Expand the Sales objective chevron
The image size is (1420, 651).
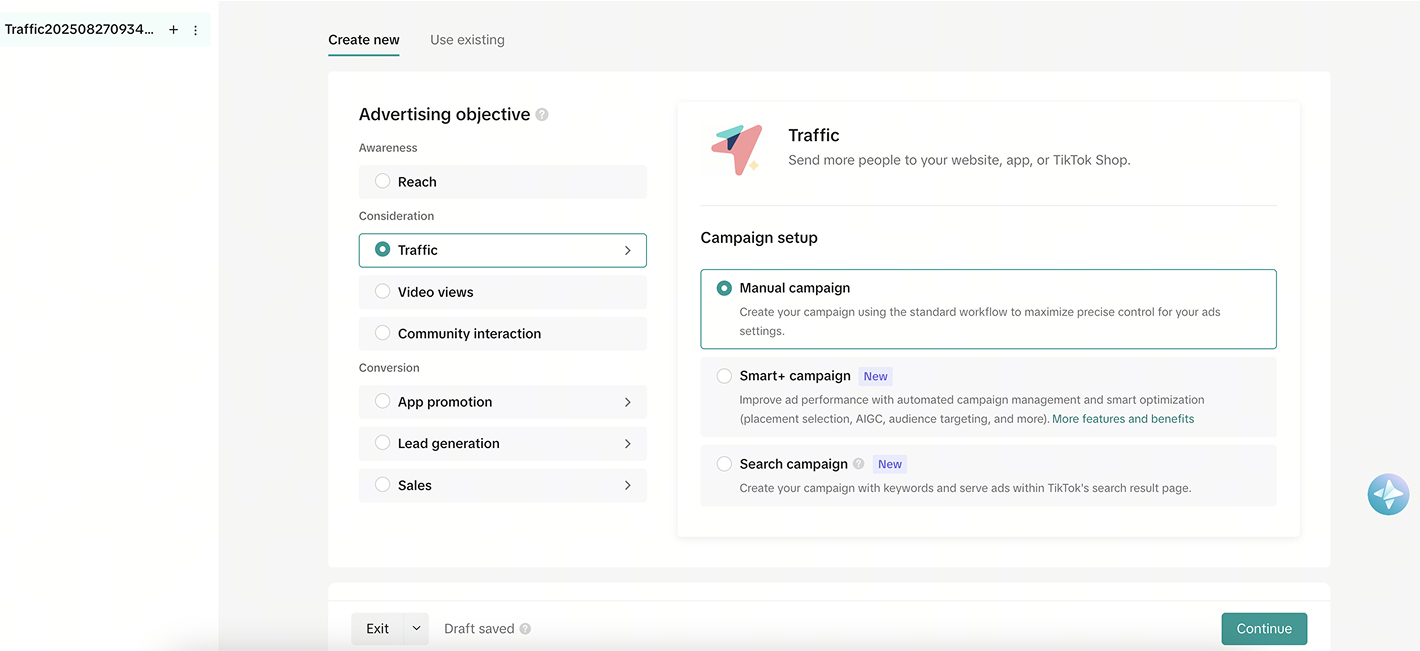[627, 485]
